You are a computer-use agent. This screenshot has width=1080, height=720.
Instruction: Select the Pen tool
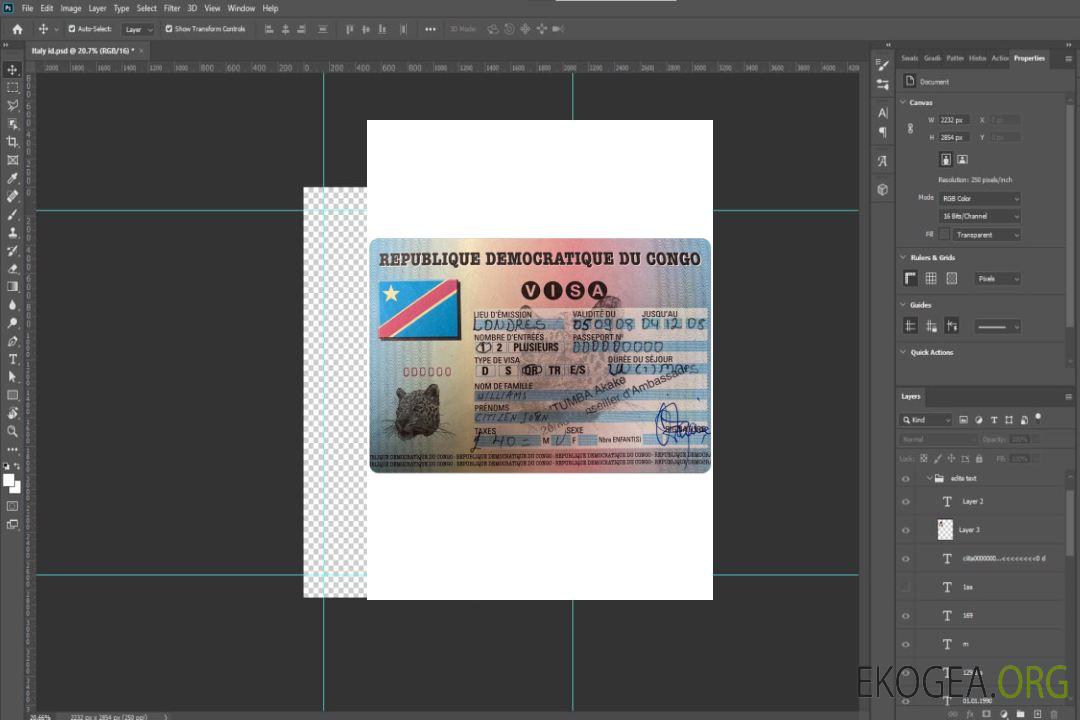tap(12, 341)
